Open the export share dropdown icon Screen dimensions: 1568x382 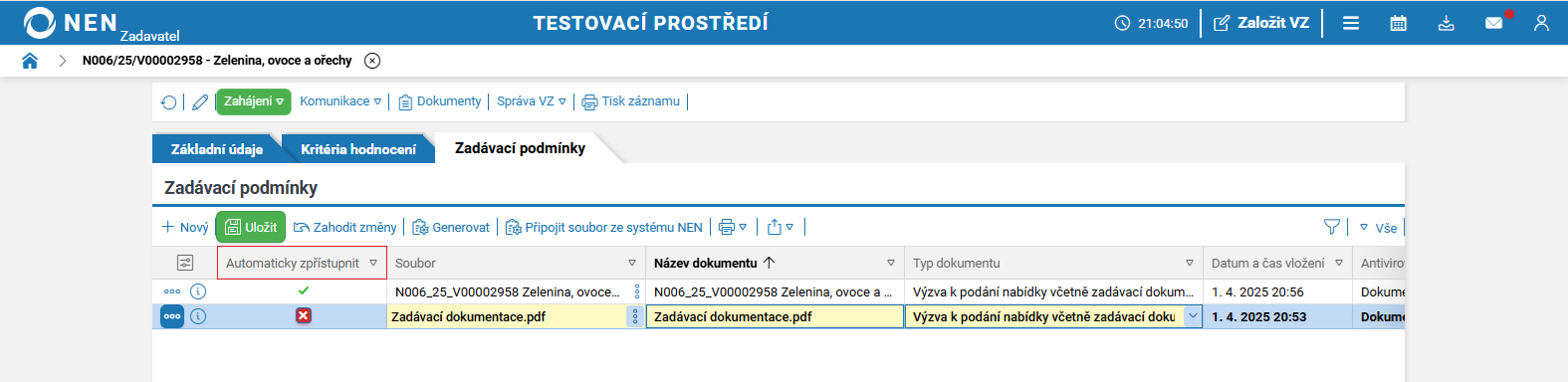[781, 228]
